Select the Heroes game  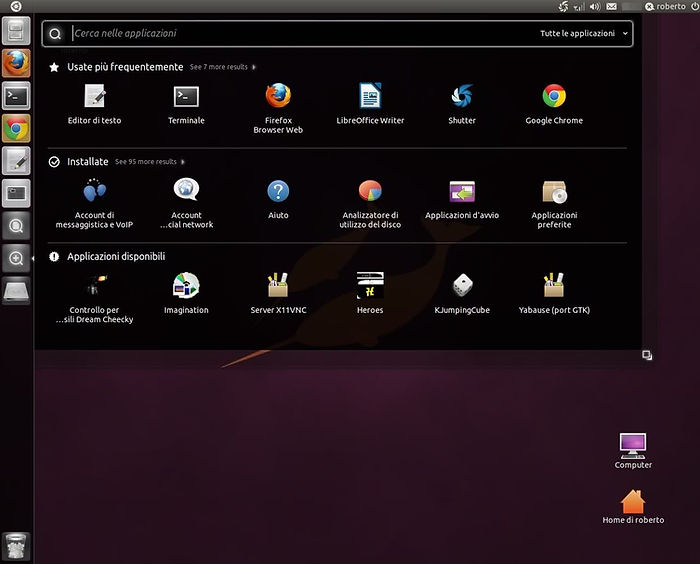pos(370,293)
